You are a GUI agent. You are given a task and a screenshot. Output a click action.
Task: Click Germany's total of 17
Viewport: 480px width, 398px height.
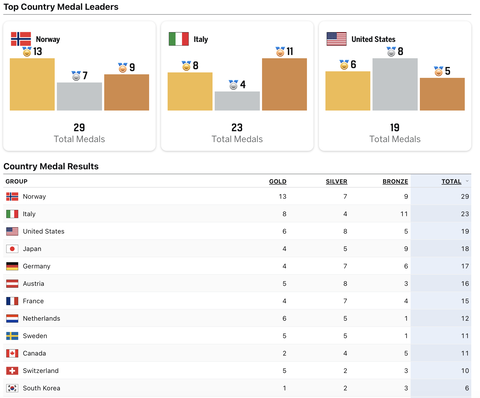[x=465, y=266]
